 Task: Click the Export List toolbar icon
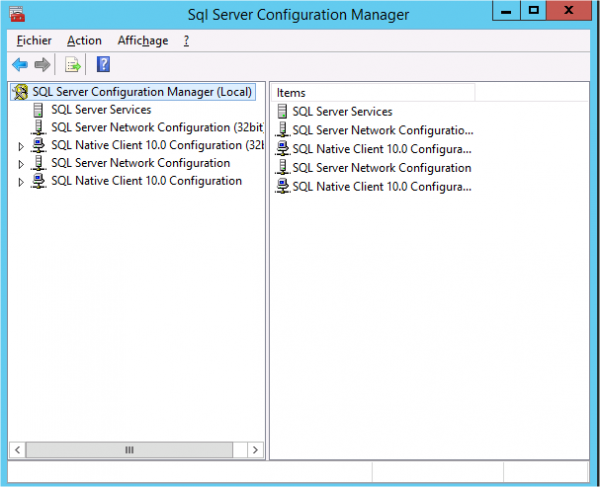[x=72, y=65]
